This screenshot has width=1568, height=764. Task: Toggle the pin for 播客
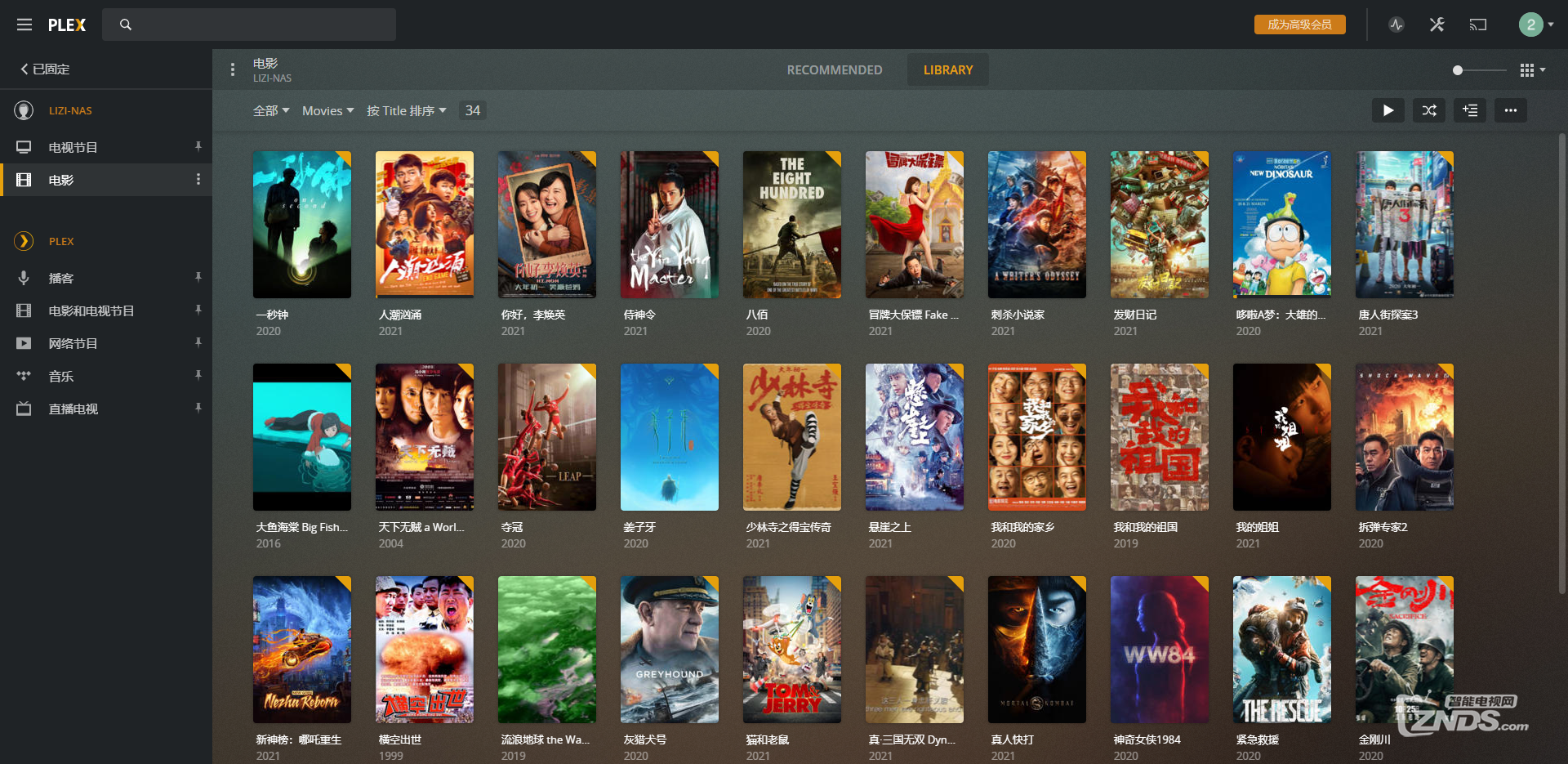click(198, 277)
